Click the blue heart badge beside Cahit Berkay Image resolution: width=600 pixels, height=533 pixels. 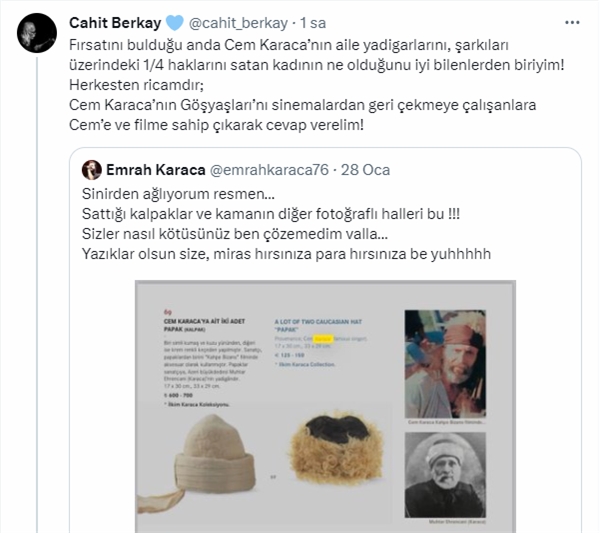pyautogui.click(x=175, y=23)
